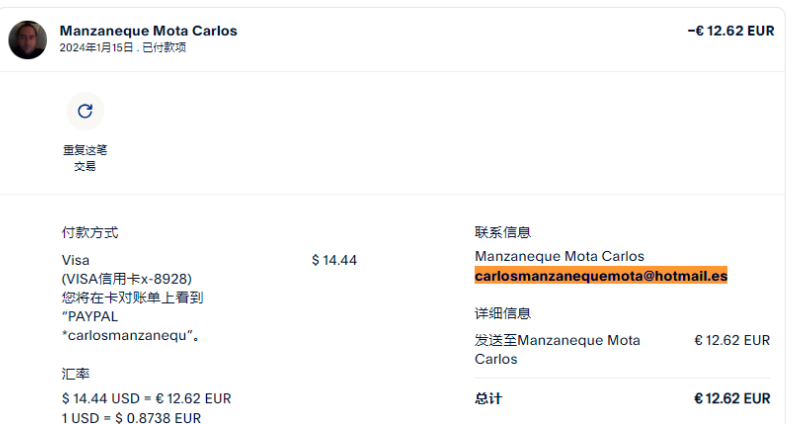Select the 重复这笔交易 label under the icon
The image size is (795, 424).
pyautogui.click(x=85, y=158)
